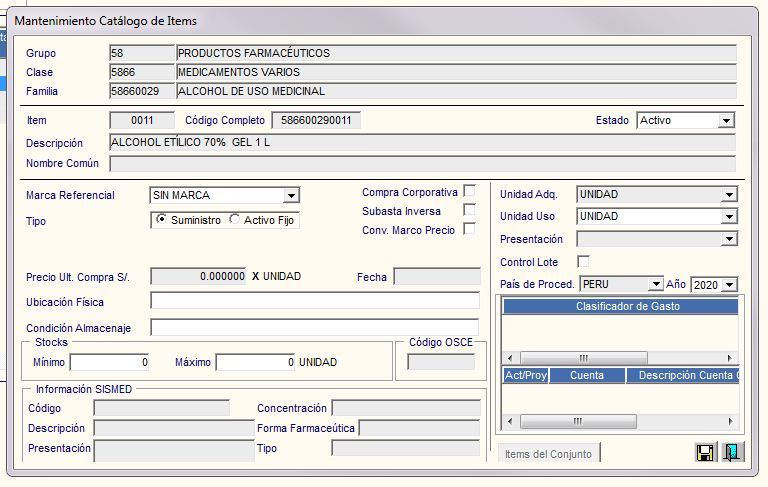Tick the Control Lote checkbox
Viewport: 768px width, 487px height.
(584, 262)
